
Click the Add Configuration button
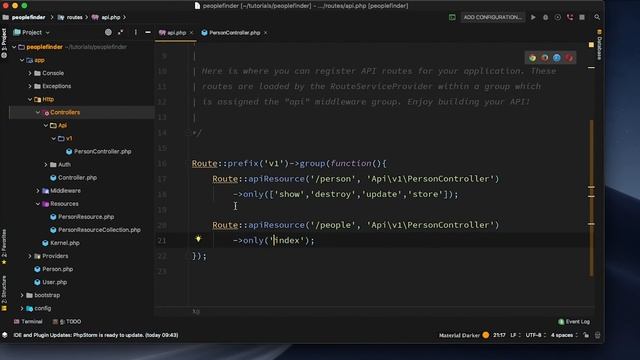pos(493,17)
